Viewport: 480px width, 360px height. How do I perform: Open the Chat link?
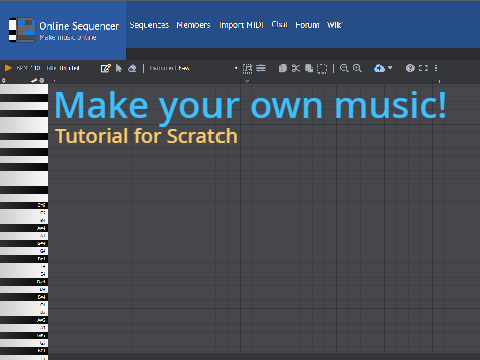(x=279, y=24)
